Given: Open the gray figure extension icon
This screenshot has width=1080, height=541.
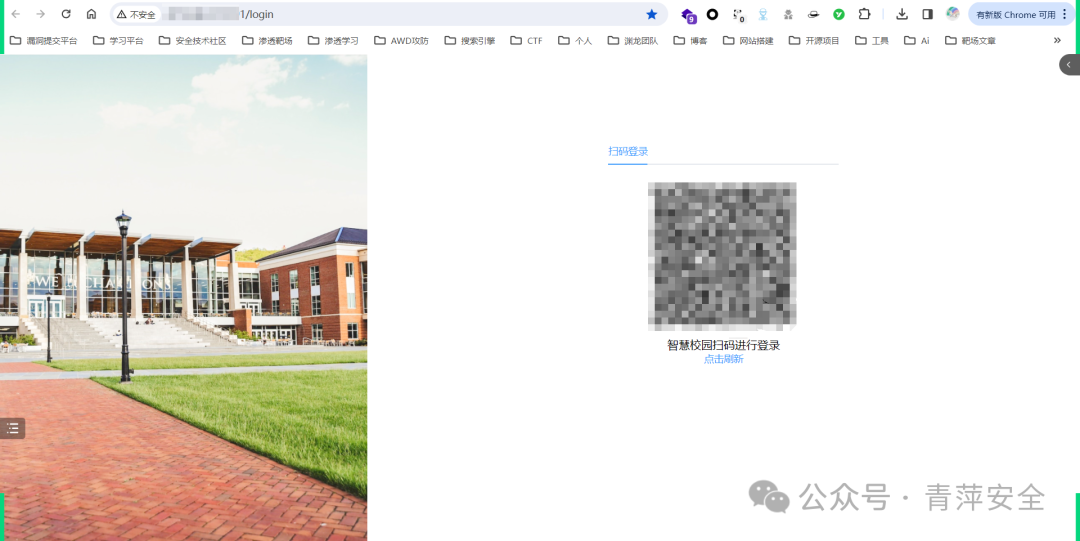Looking at the screenshot, I should point(789,14).
